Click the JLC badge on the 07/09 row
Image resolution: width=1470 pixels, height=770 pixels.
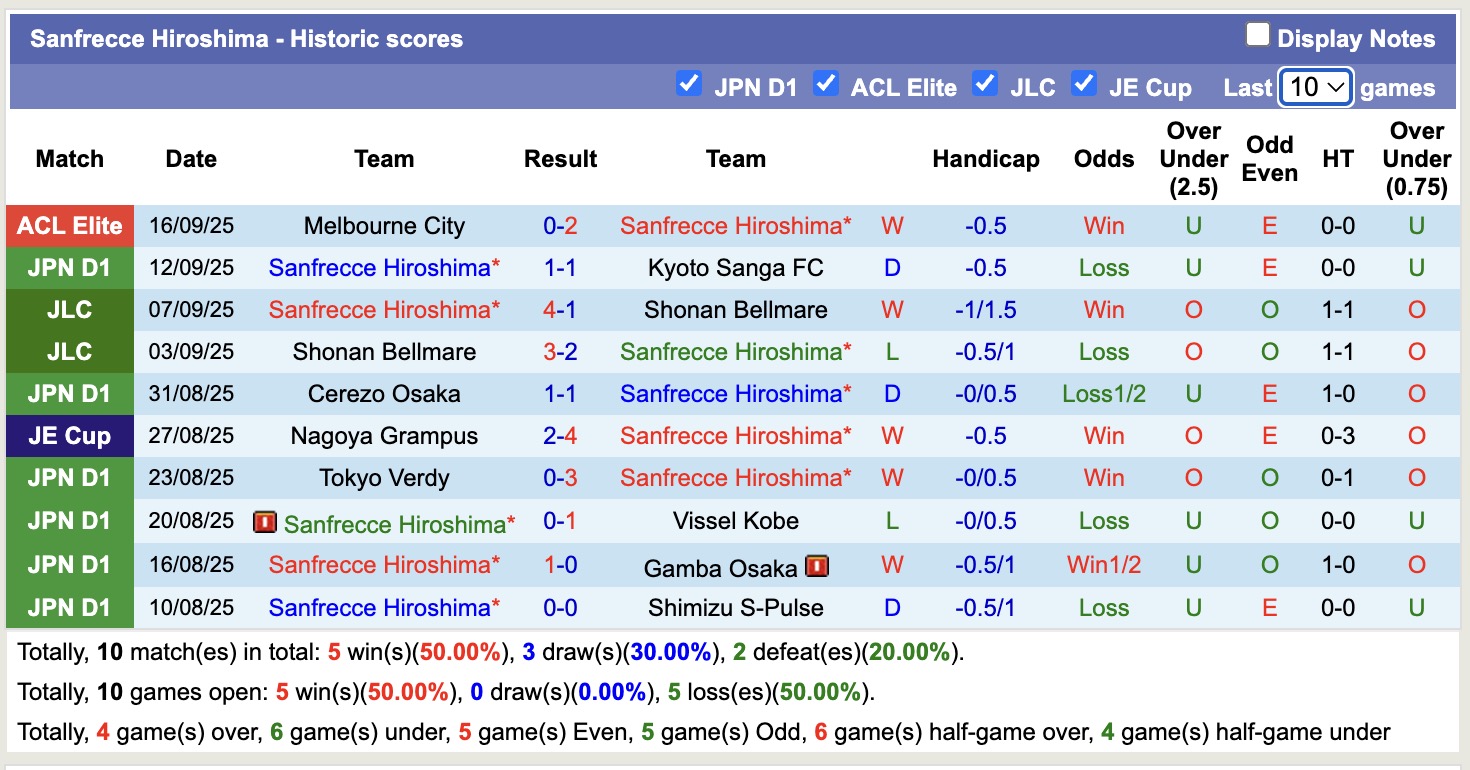tap(69, 309)
